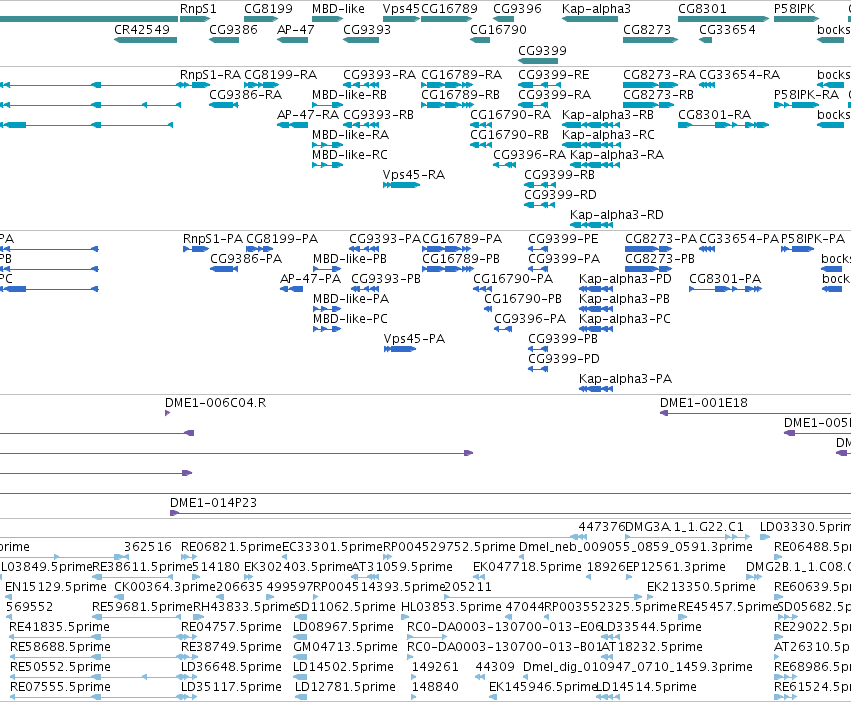Click the DME1-001E18 clone
Viewport: 851px width, 702px height.
coord(755,413)
